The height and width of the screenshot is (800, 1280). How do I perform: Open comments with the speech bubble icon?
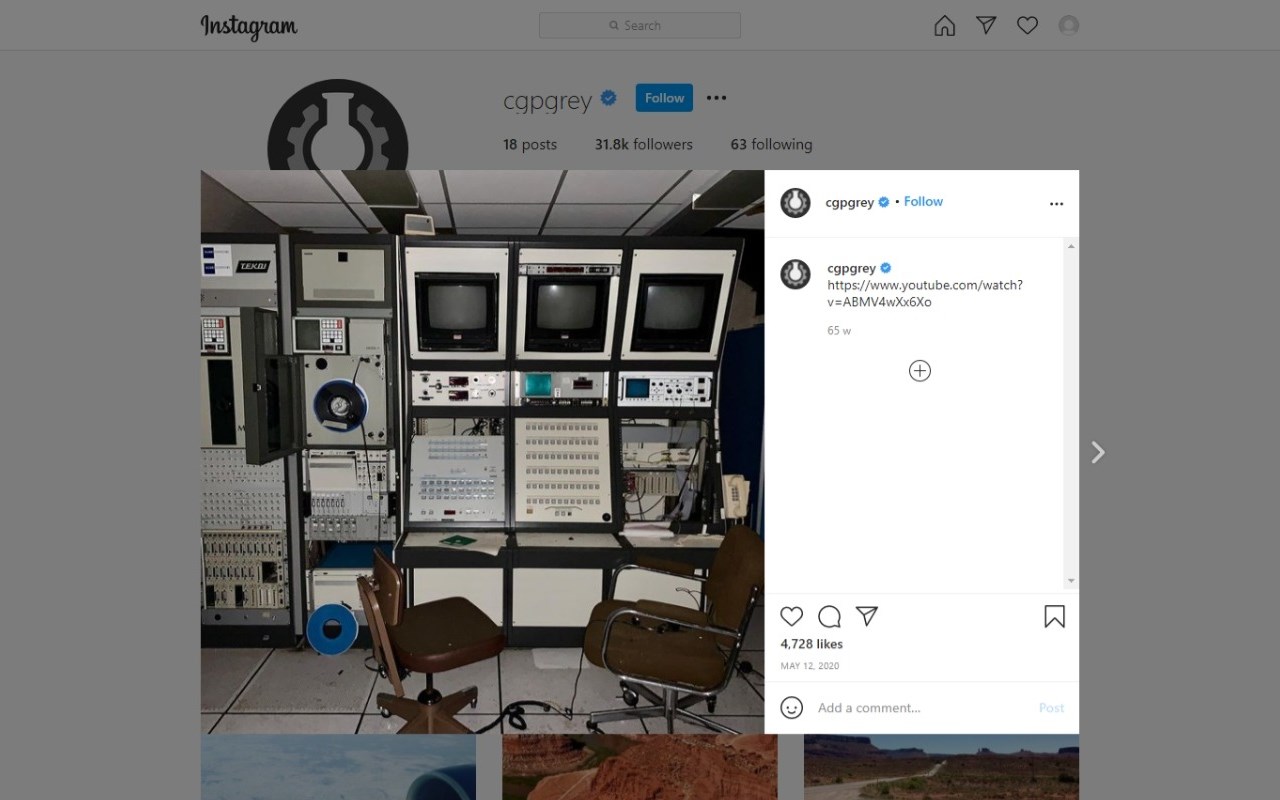pyautogui.click(x=829, y=616)
